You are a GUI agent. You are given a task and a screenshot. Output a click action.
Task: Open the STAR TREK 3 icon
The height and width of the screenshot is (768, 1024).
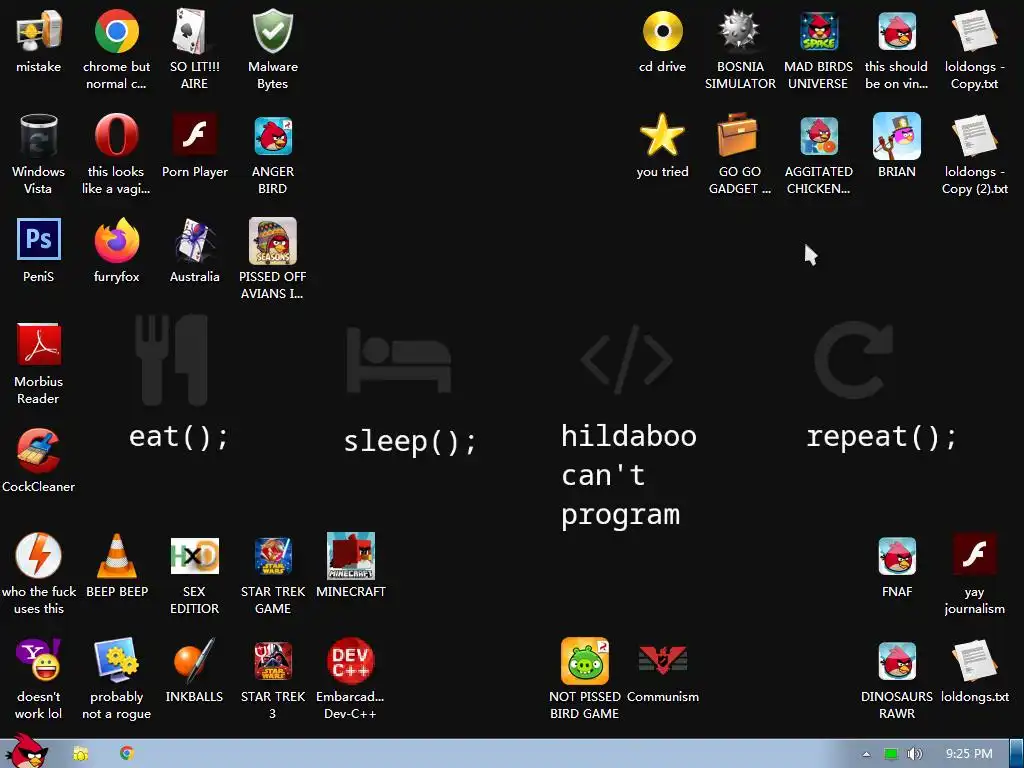273,660
